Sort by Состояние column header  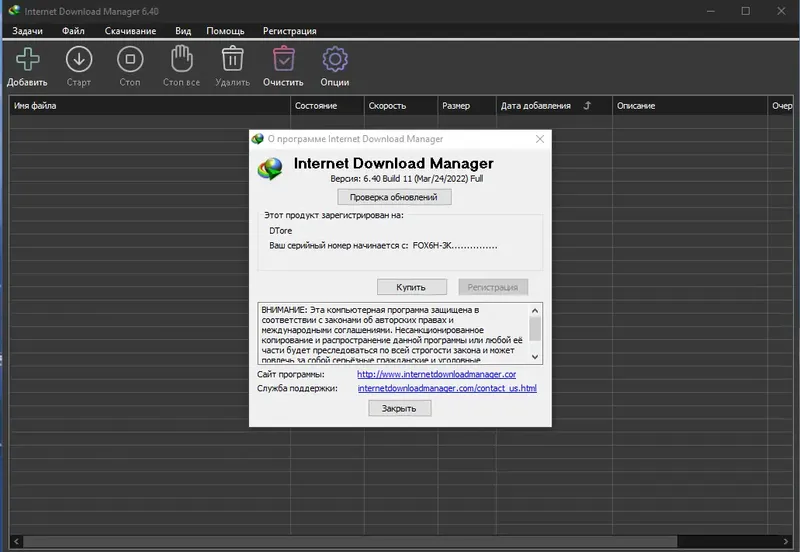pyautogui.click(x=327, y=106)
